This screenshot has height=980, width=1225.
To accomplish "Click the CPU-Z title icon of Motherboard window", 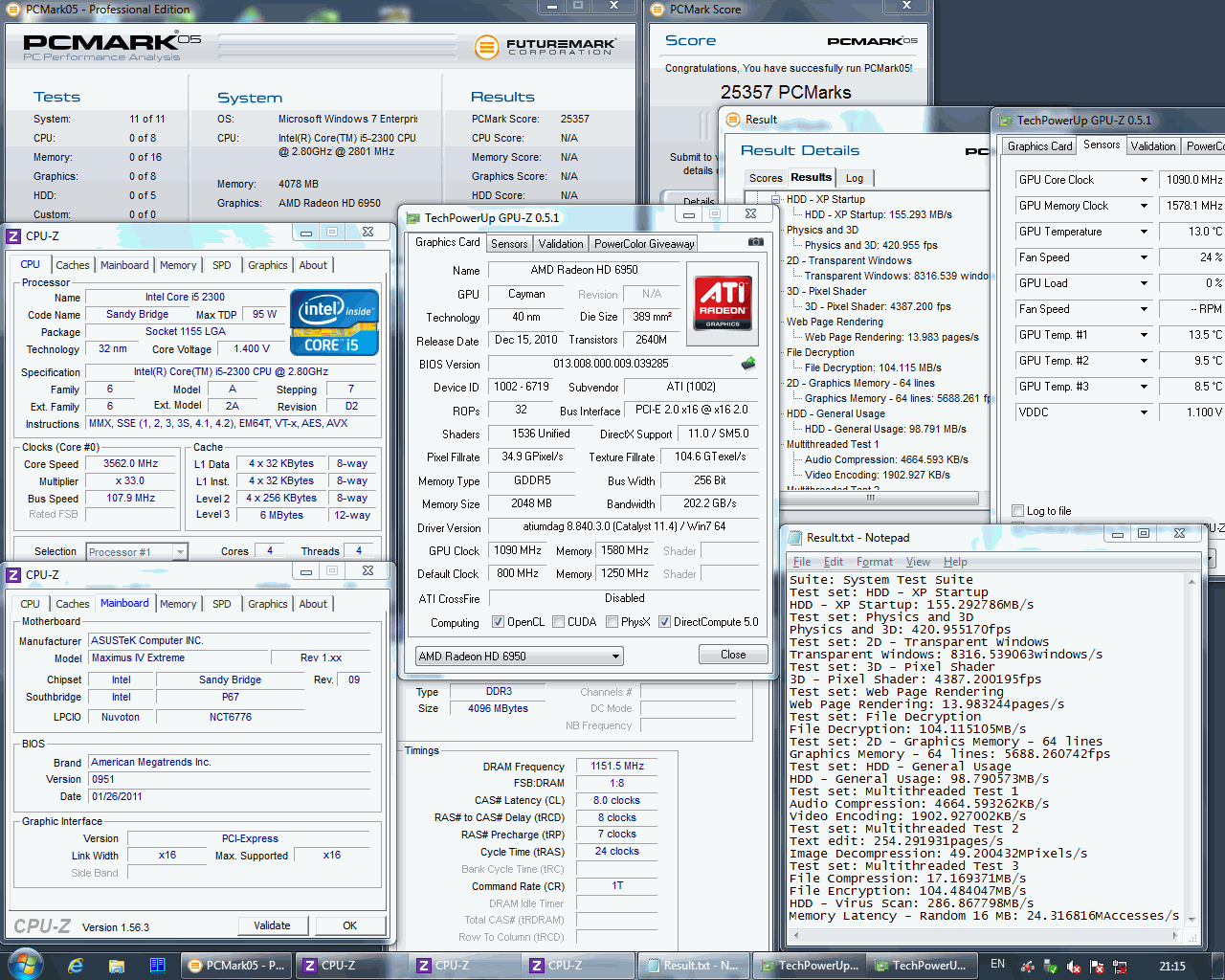I will tap(13, 574).
